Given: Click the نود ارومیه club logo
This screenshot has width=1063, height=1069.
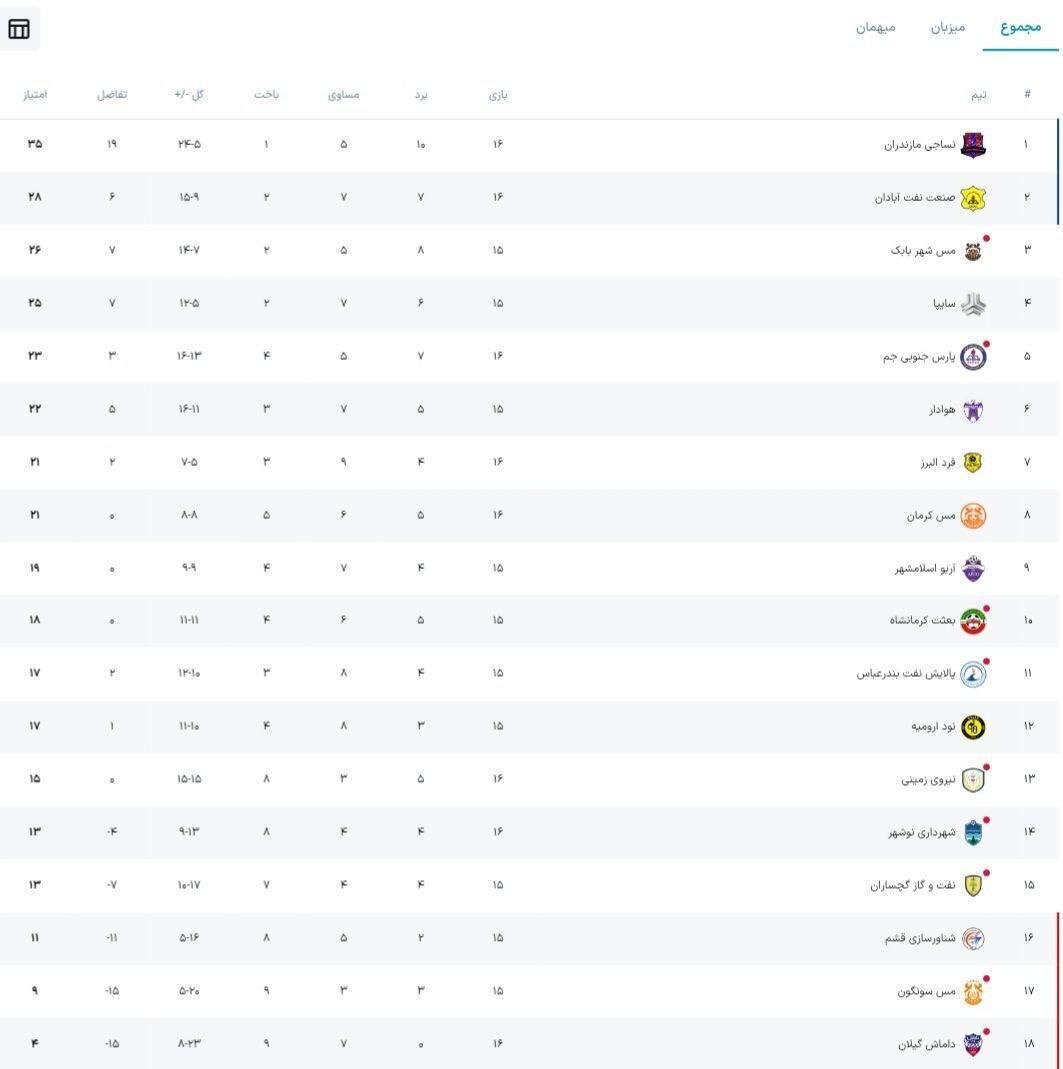Looking at the screenshot, I should (x=973, y=727).
